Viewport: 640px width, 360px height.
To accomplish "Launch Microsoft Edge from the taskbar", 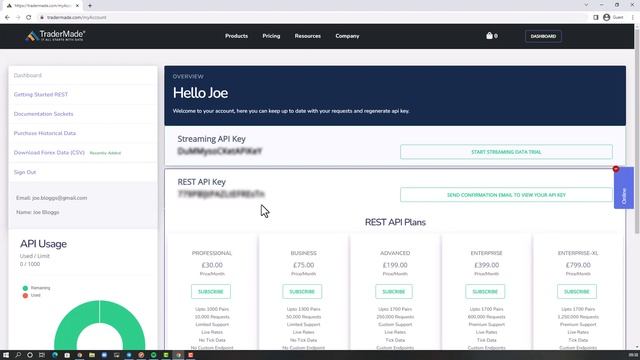I will (x=55, y=355).
